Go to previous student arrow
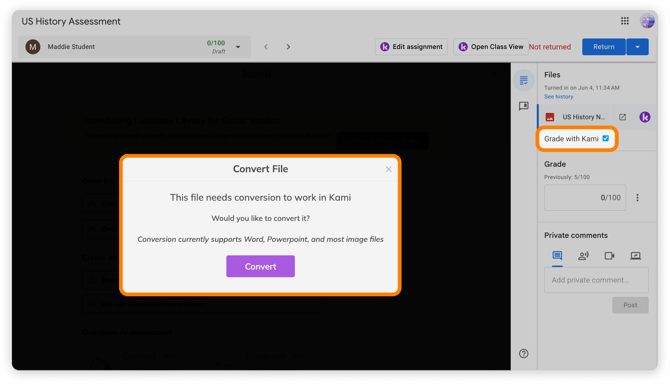Screen dimensions: 670x384 point(266,47)
